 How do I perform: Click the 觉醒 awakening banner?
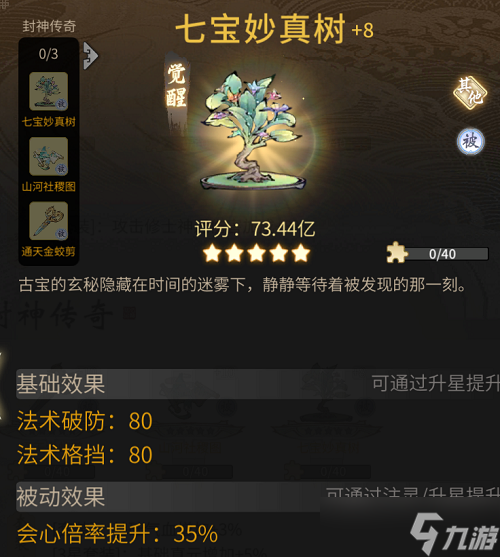[x=176, y=87]
